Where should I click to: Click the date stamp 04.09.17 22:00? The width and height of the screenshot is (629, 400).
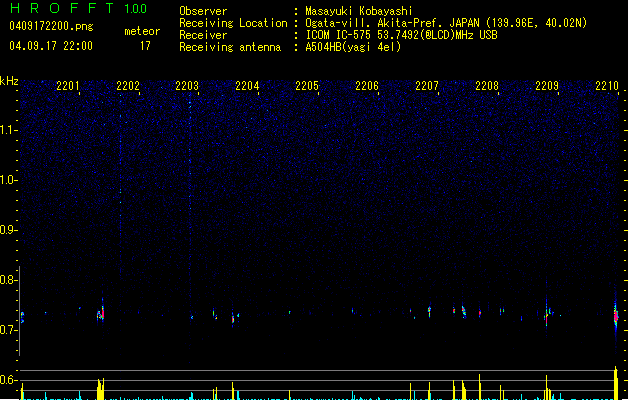click(51, 46)
